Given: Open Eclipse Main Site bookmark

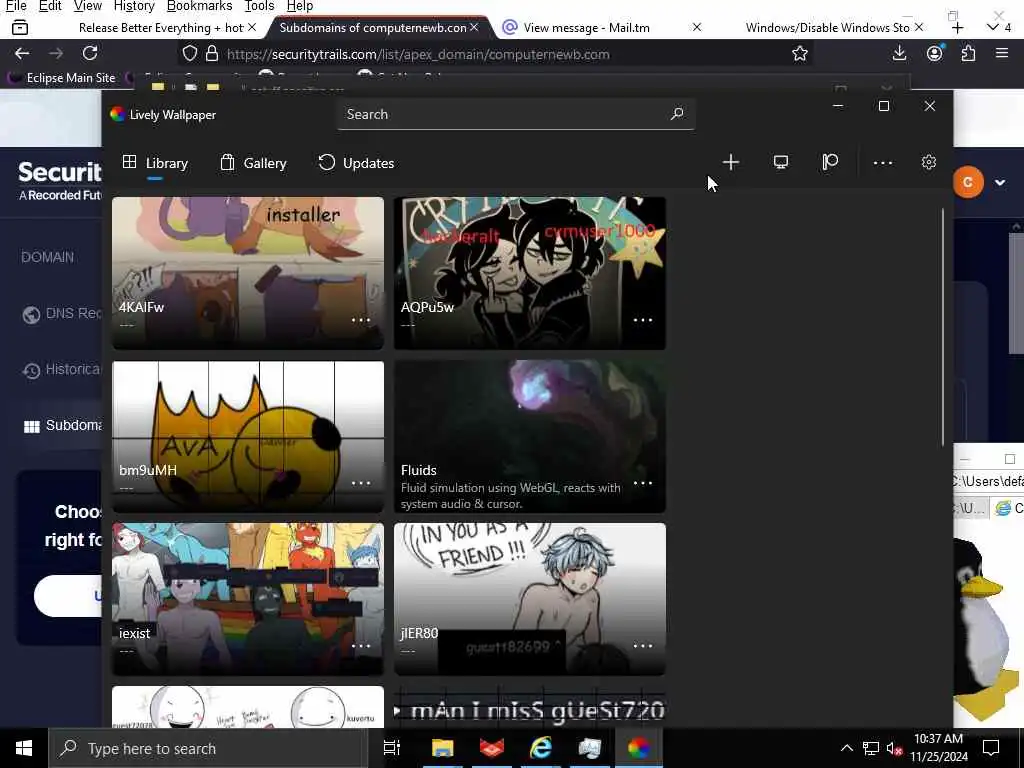Looking at the screenshot, I should [x=63, y=78].
